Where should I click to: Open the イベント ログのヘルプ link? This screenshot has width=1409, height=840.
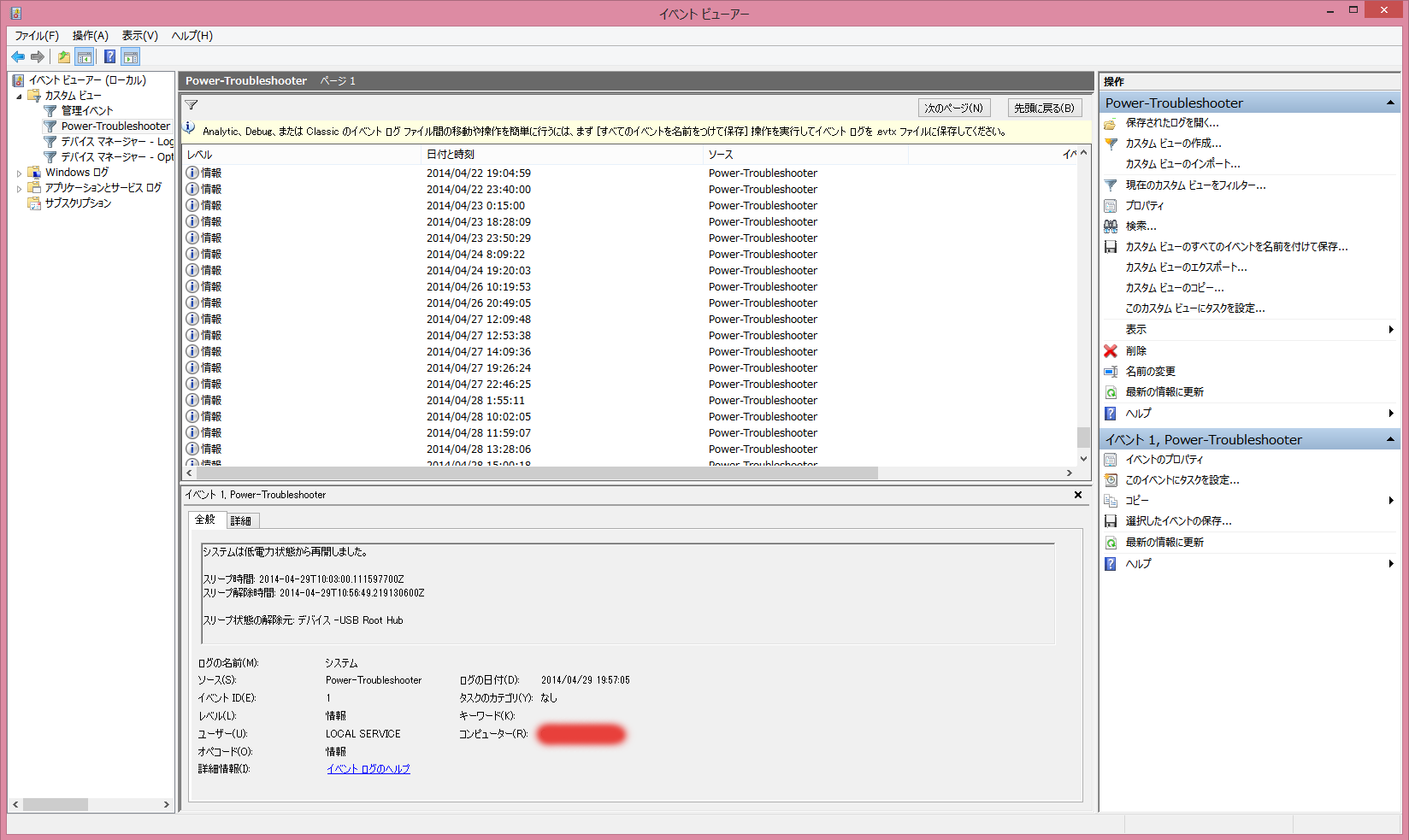click(x=368, y=769)
